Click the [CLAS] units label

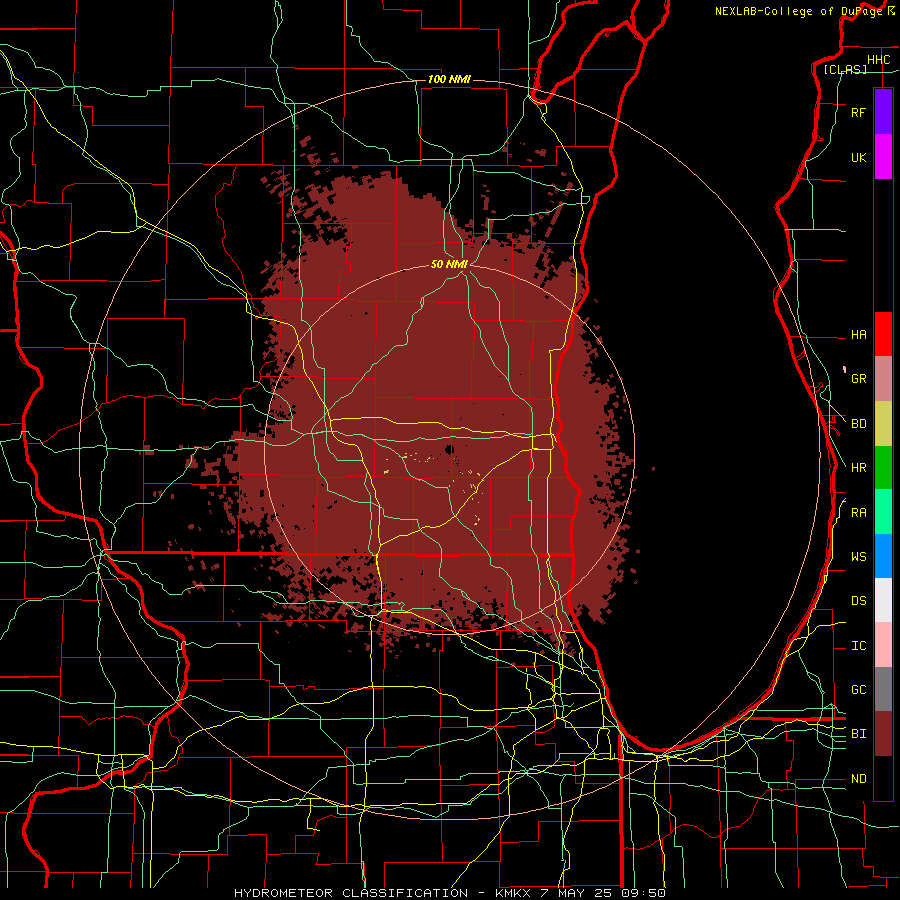click(845, 69)
